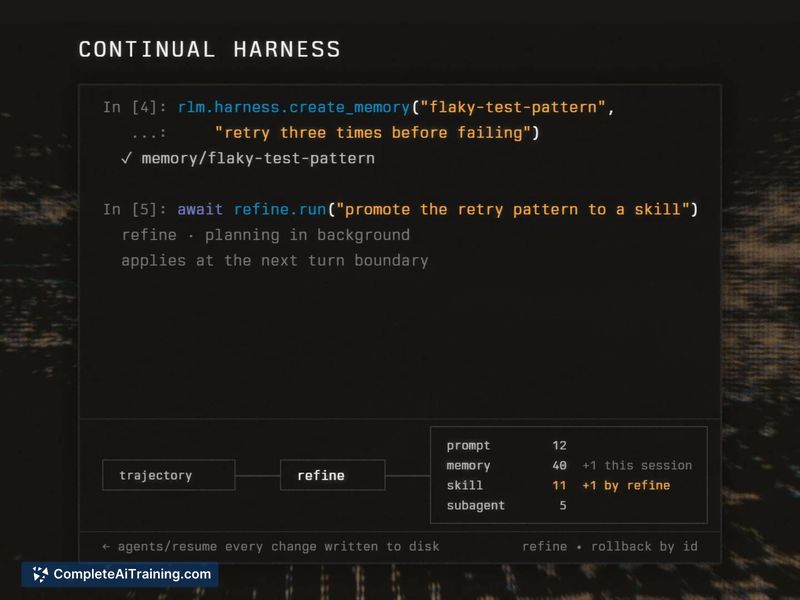This screenshot has width=800, height=600.
Task: Click the 'await' keyword
Action: pos(200,209)
